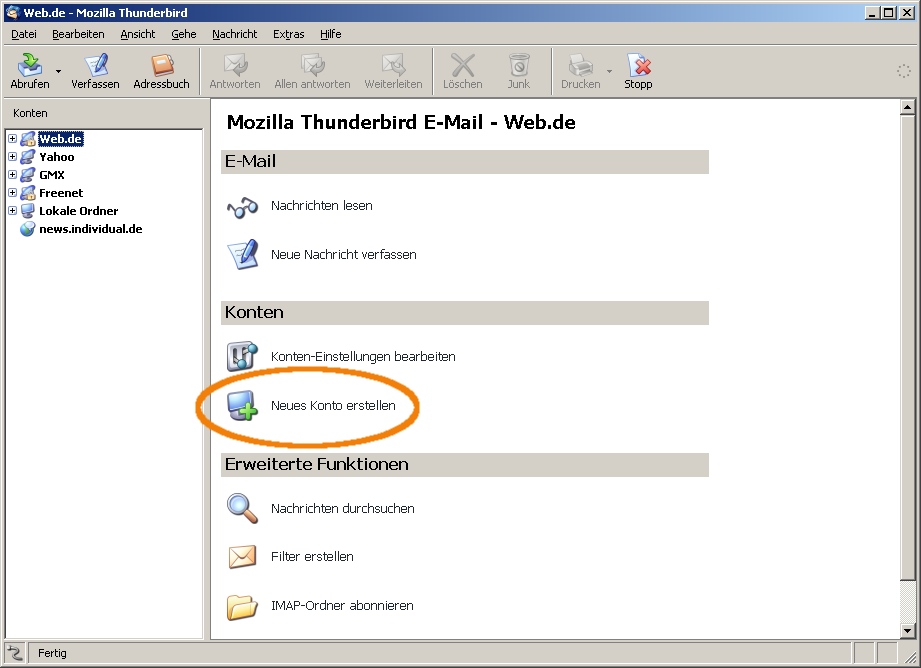Click the folder icon for IMAP-Ordner abonnieren
This screenshot has height=668, width=921.
[x=243, y=607]
